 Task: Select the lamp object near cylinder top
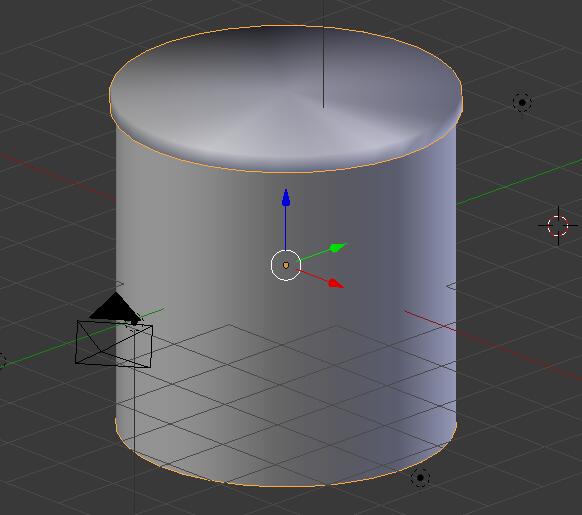coord(522,102)
